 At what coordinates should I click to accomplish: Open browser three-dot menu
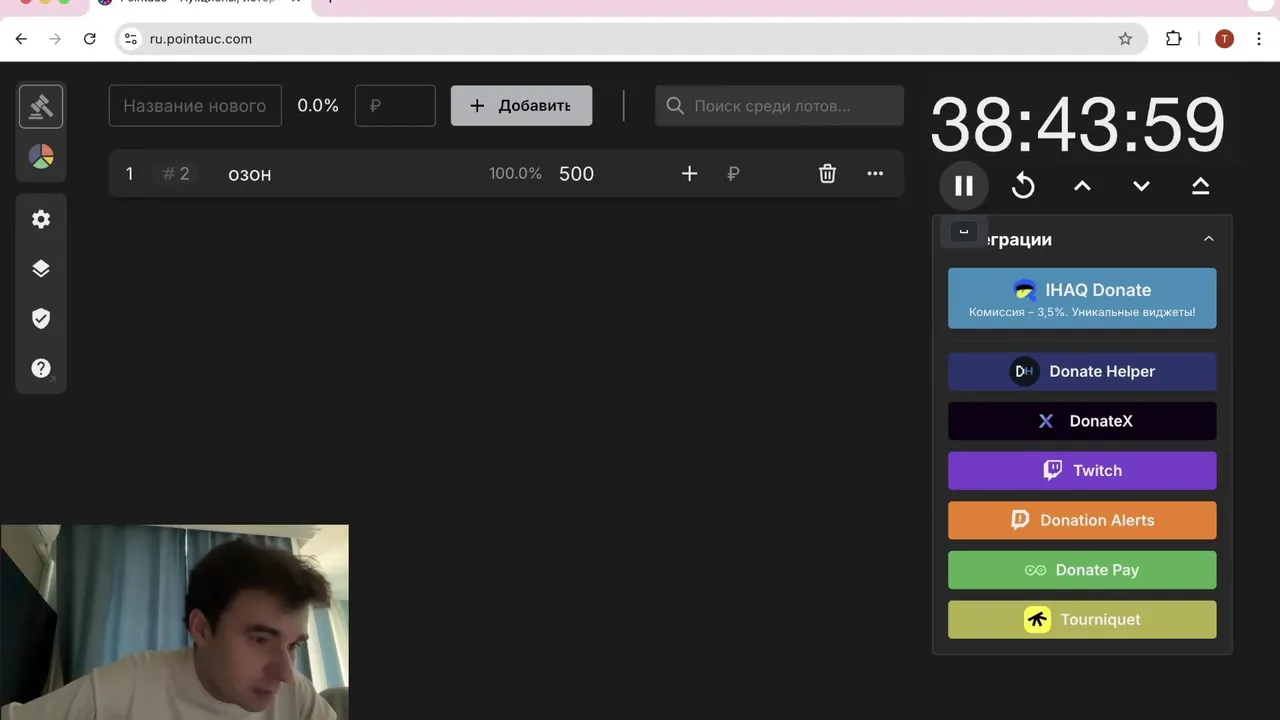pyautogui.click(x=1259, y=39)
